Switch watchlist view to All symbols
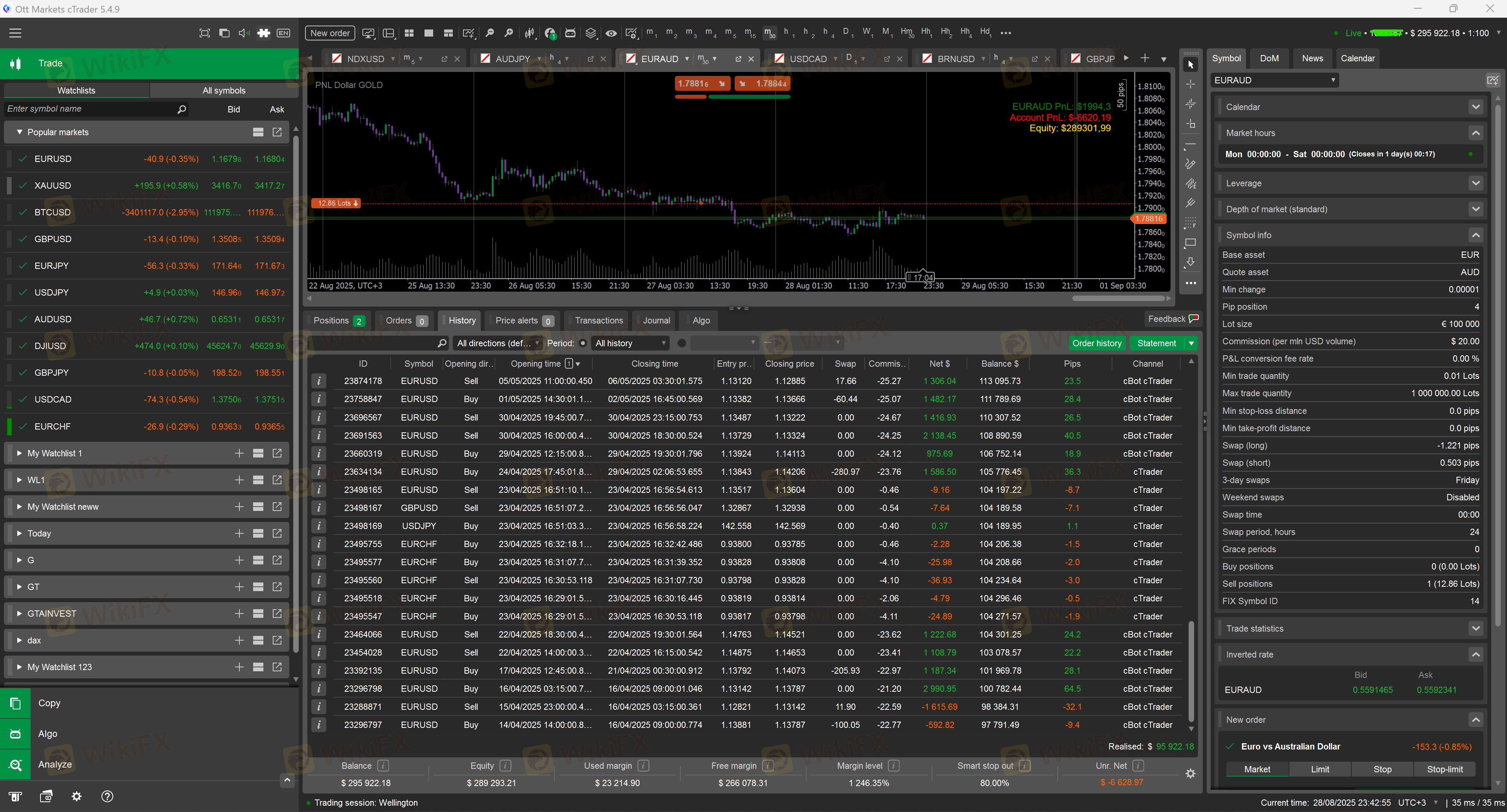This screenshot has width=1507, height=812. pos(224,90)
